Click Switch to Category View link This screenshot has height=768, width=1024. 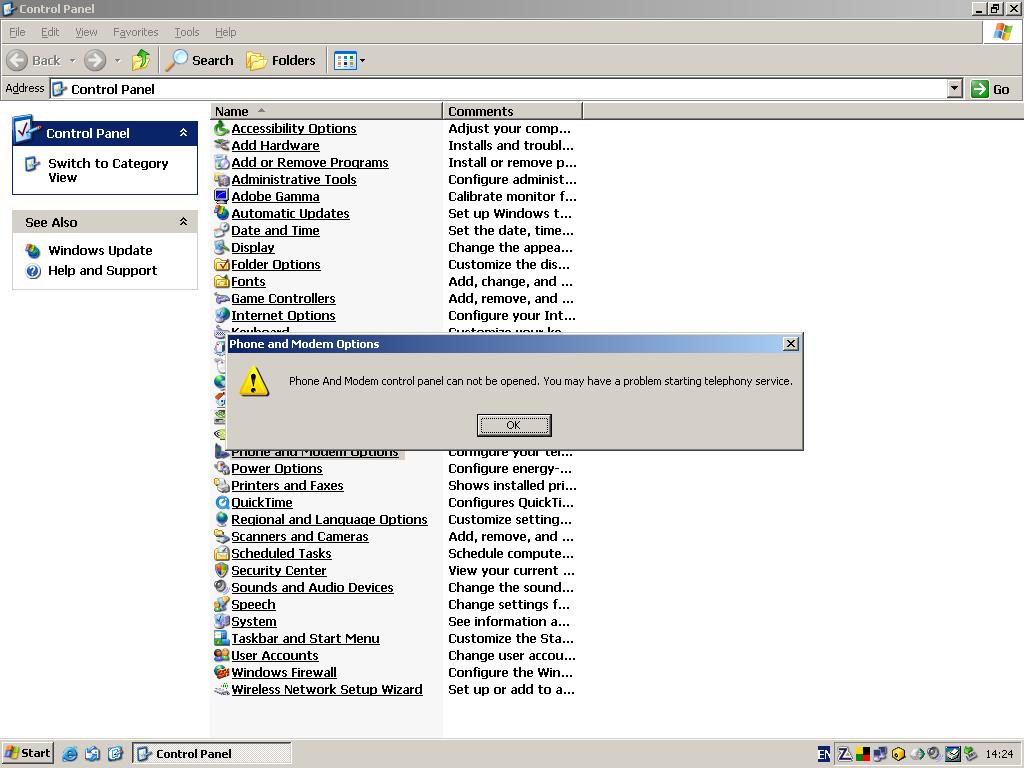pos(108,170)
